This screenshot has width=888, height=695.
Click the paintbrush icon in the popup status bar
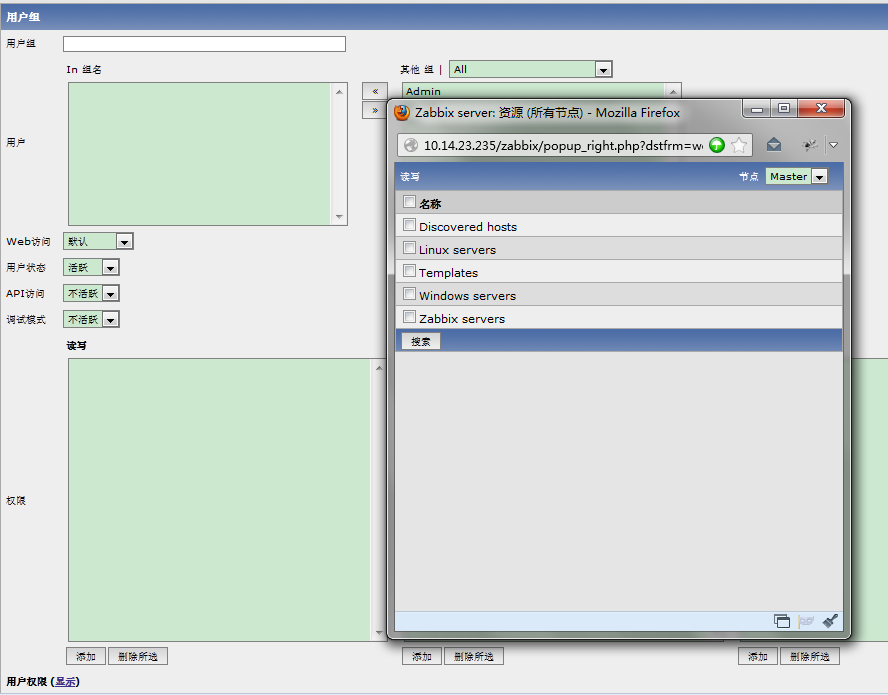(830, 621)
